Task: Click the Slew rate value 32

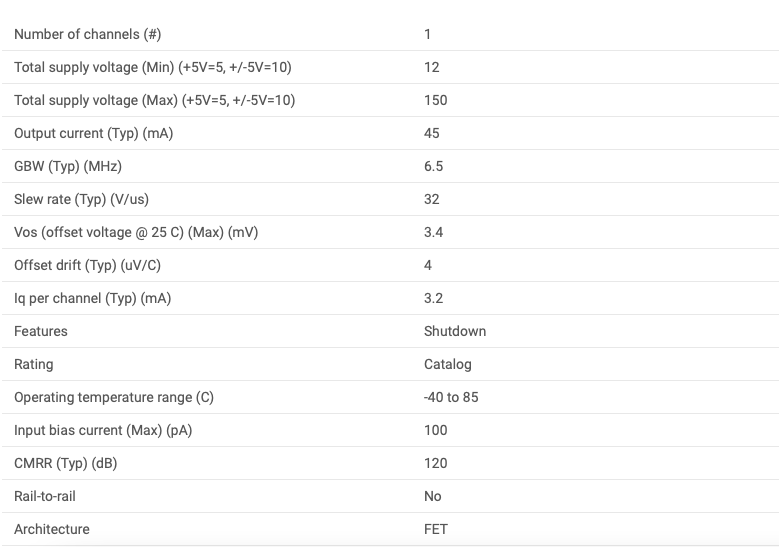Action: pyautogui.click(x=432, y=199)
